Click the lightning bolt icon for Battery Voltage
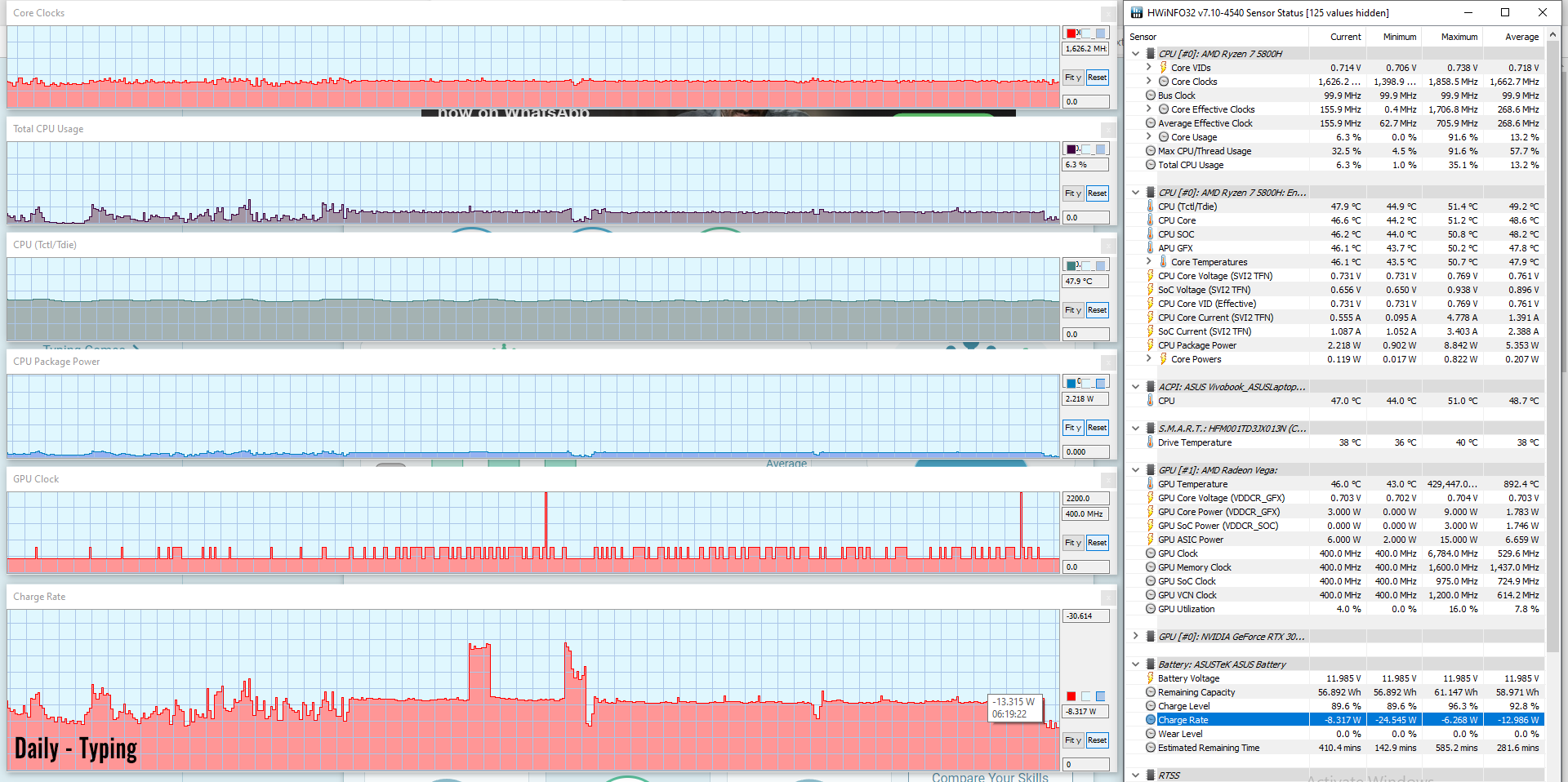The height and width of the screenshot is (782, 1568). click(1151, 678)
